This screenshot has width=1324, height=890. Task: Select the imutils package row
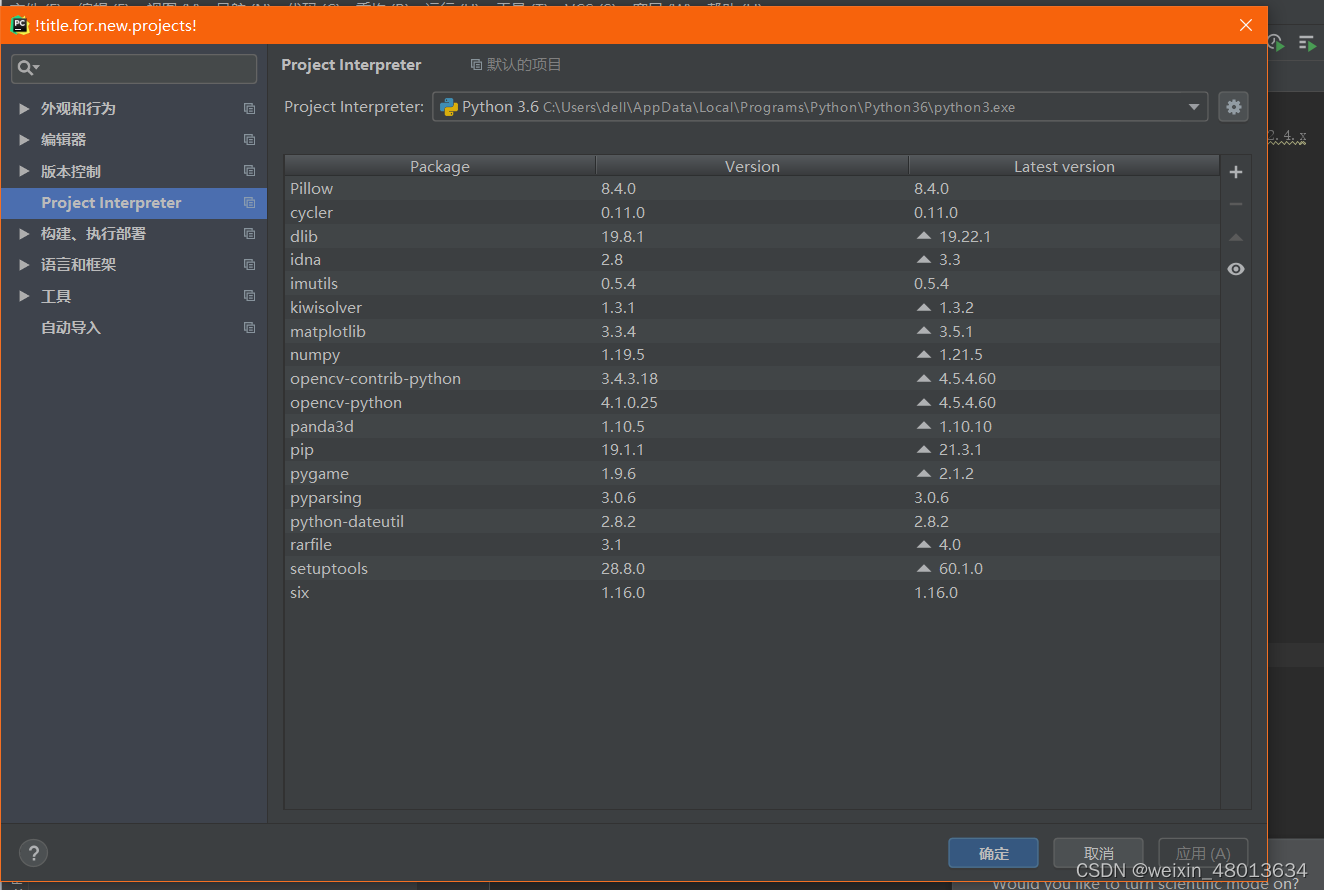752,283
